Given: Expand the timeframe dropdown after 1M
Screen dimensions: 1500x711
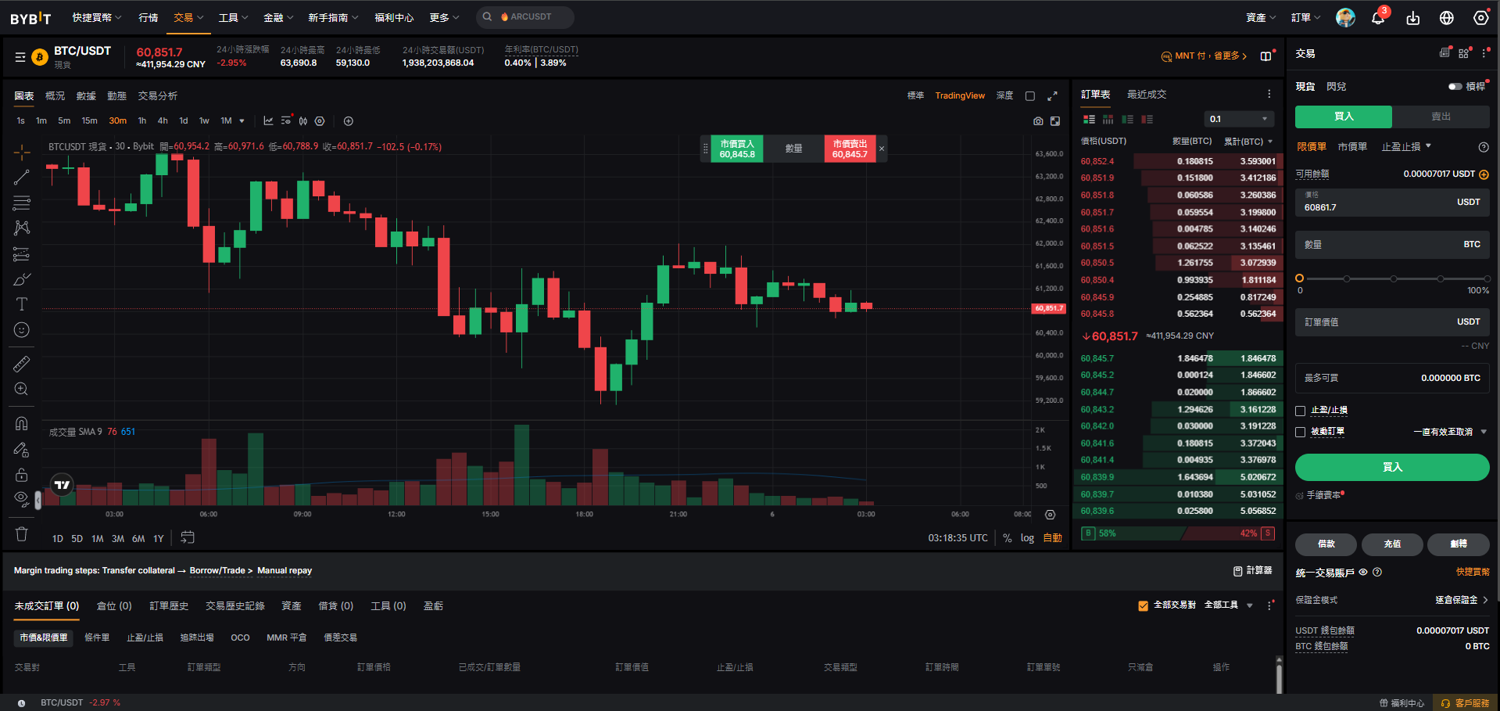Looking at the screenshot, I should 242,121.
